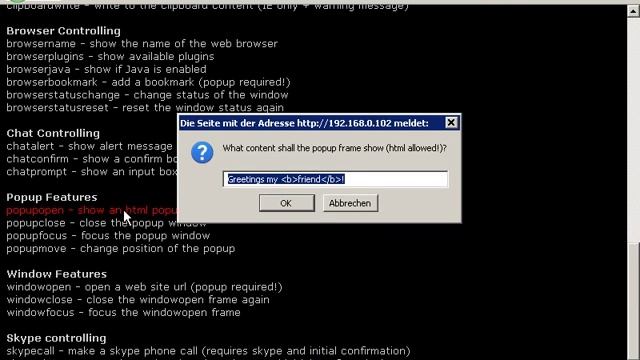The width and height of the screenshot is (640, 360).
Task: Run the browsername command link
Action: (142, 44)
